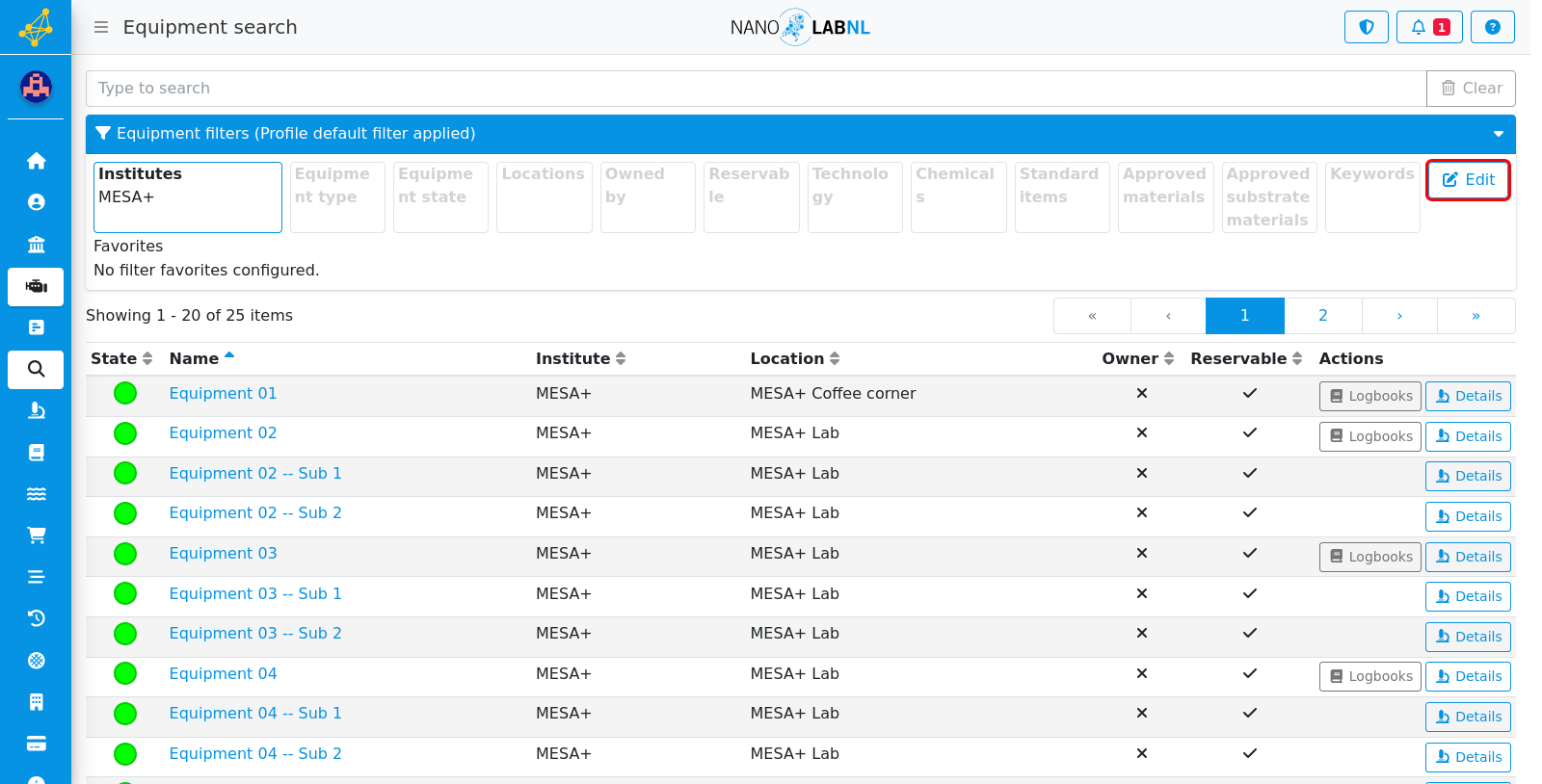Edit the equipment filters
Viewport: 1542px width, 784px height.
click(1468, 180)
